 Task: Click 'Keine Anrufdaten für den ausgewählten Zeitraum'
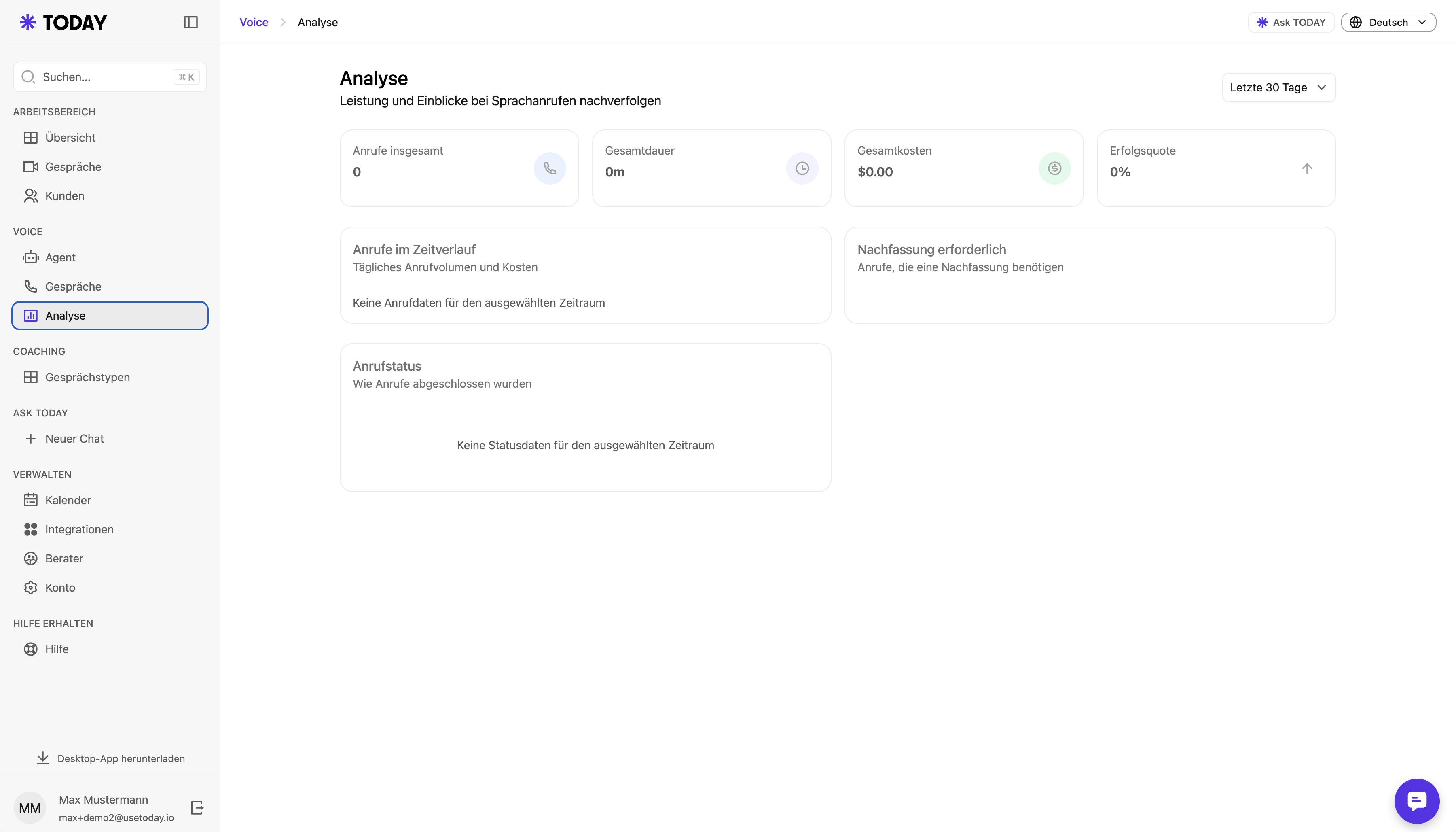tap(478, 303)
